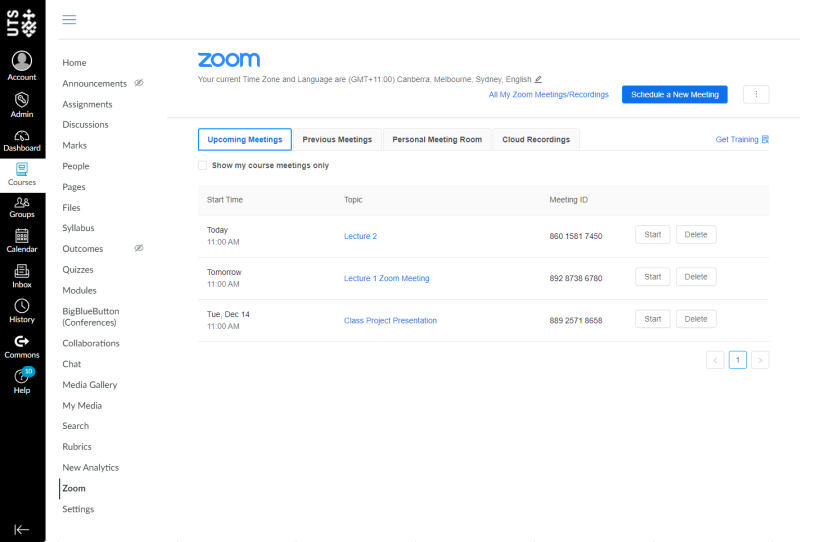
Task: Open New Analytics in course menu
Action: pyautogui.click(x=90, y=467)
